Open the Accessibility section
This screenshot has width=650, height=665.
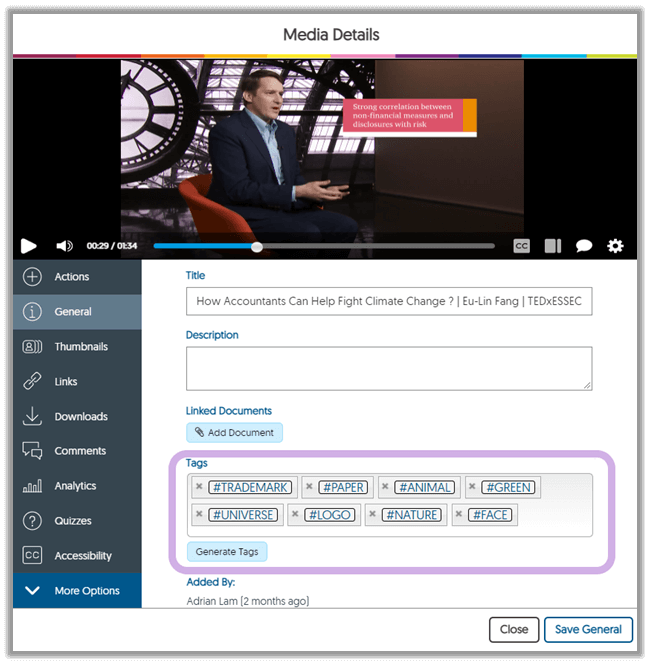click(x=82, y=556)
